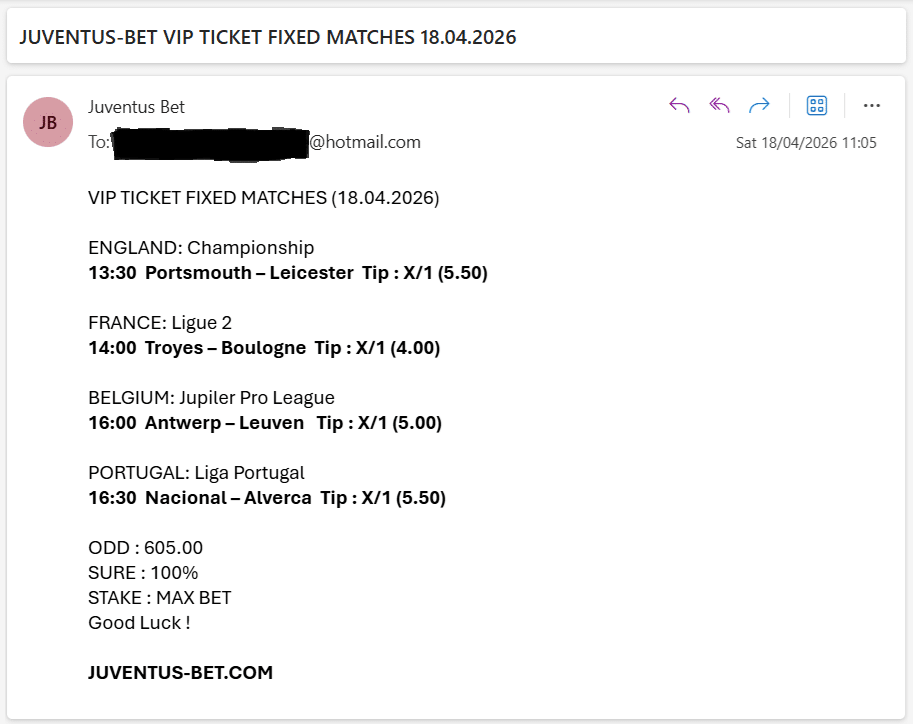Click the Antwerp – Leuven tip line
915x724 pixels.
click(265, 423)
